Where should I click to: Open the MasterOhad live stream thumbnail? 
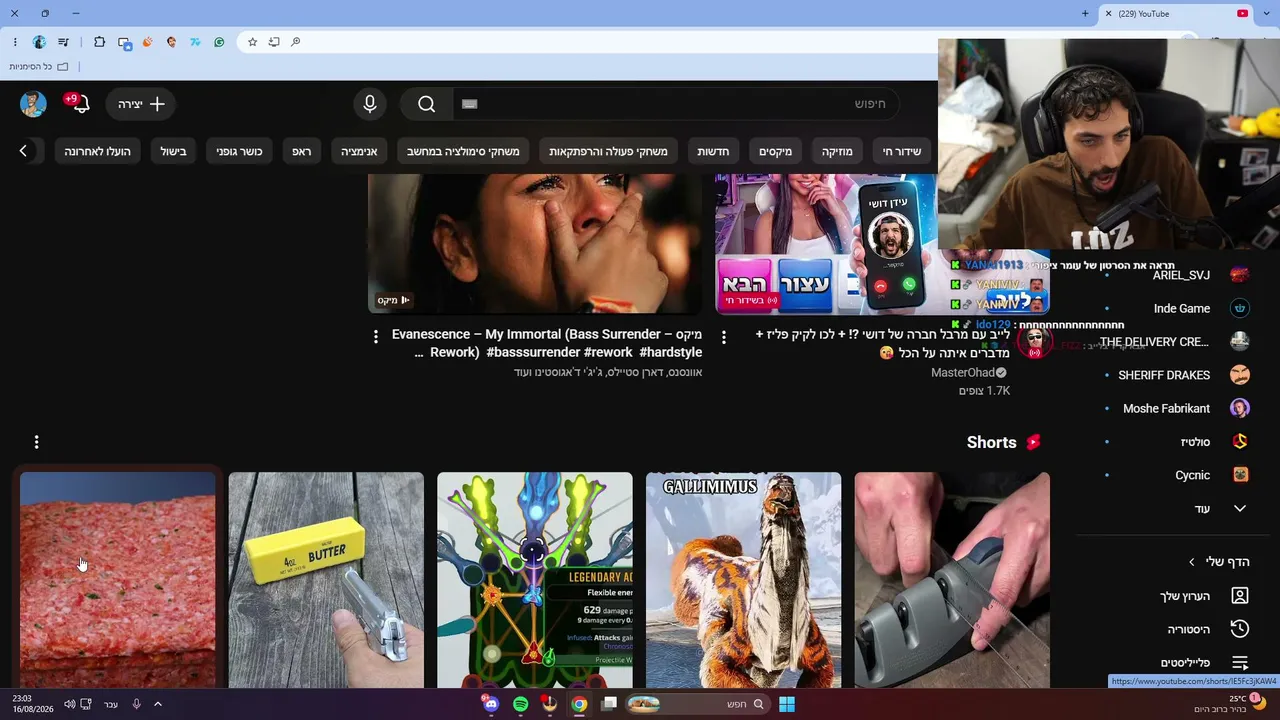(826, 244)
